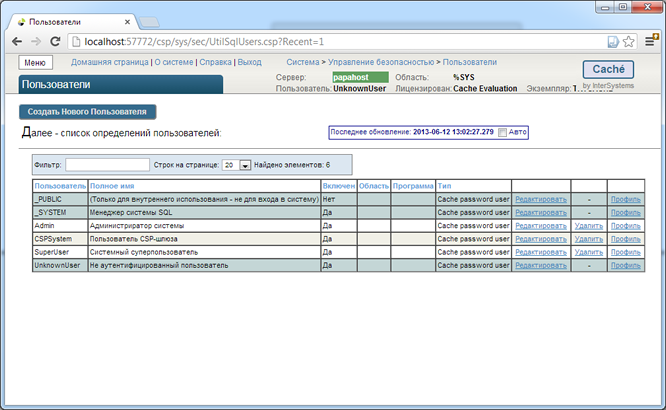This screenshot has height=410, width=666.
Task: Sort by Полное имя column header
Action: click(x=112, y=186)
